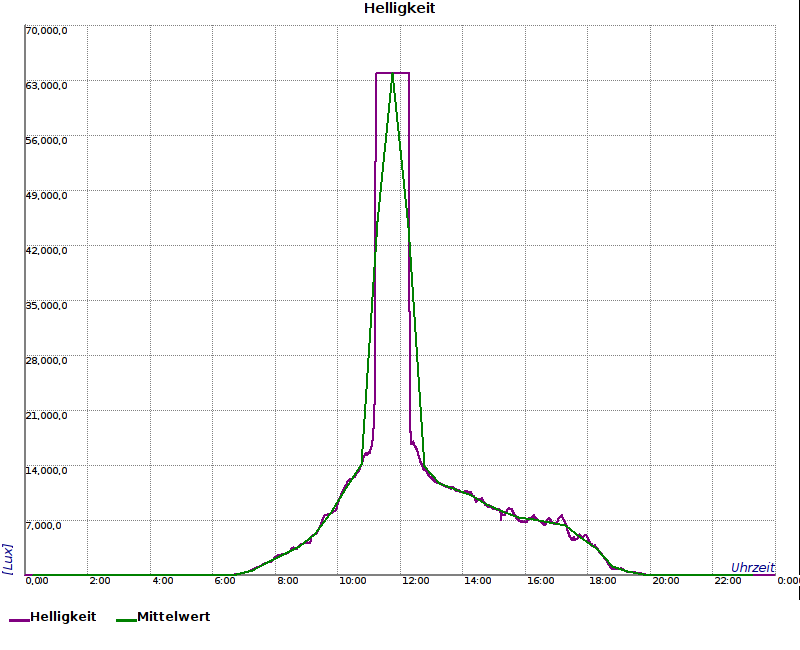This screenshot has height=650, width=800.
Task: Click the 14,000,0 y-axis value
Action: coord(46,470)
